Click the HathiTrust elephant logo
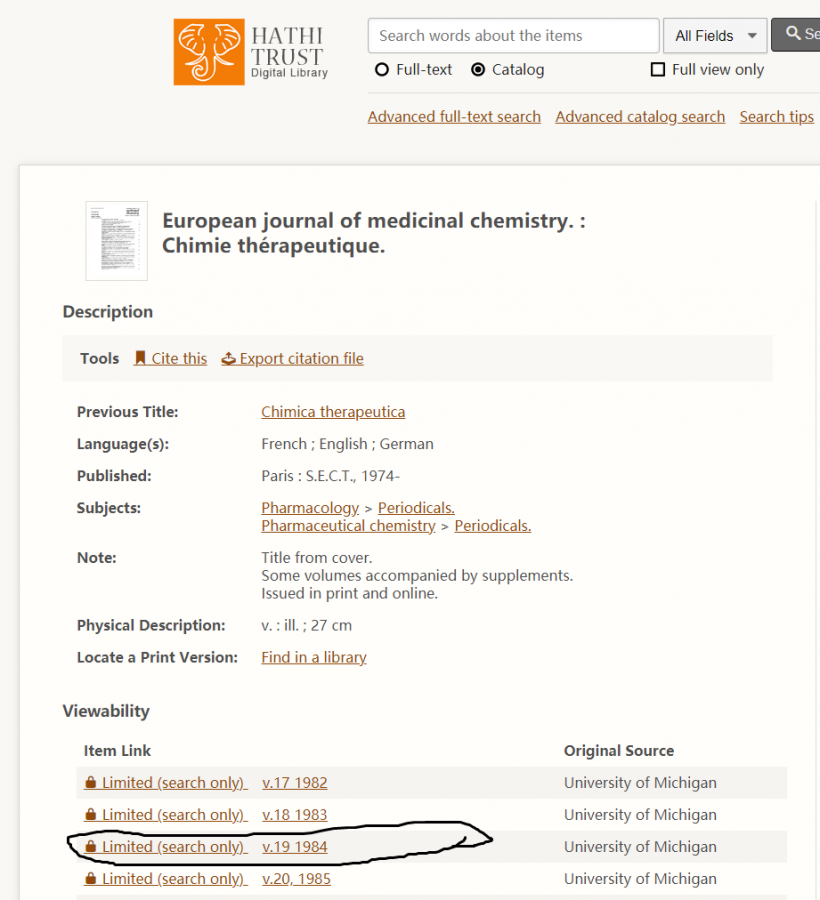 point(209,52)
